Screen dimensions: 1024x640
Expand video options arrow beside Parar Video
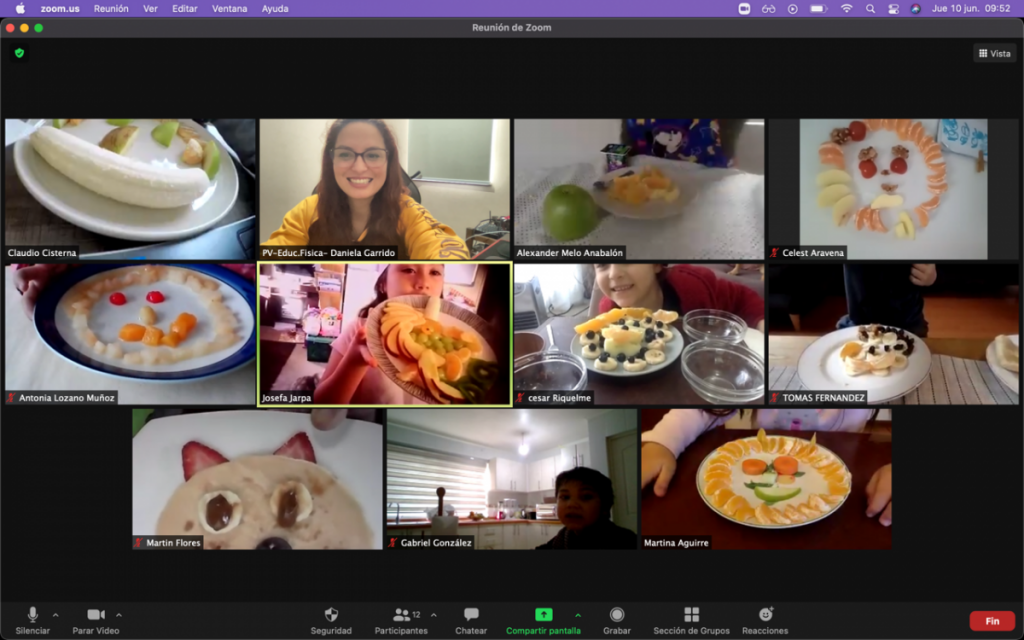[x=119, y=614]
